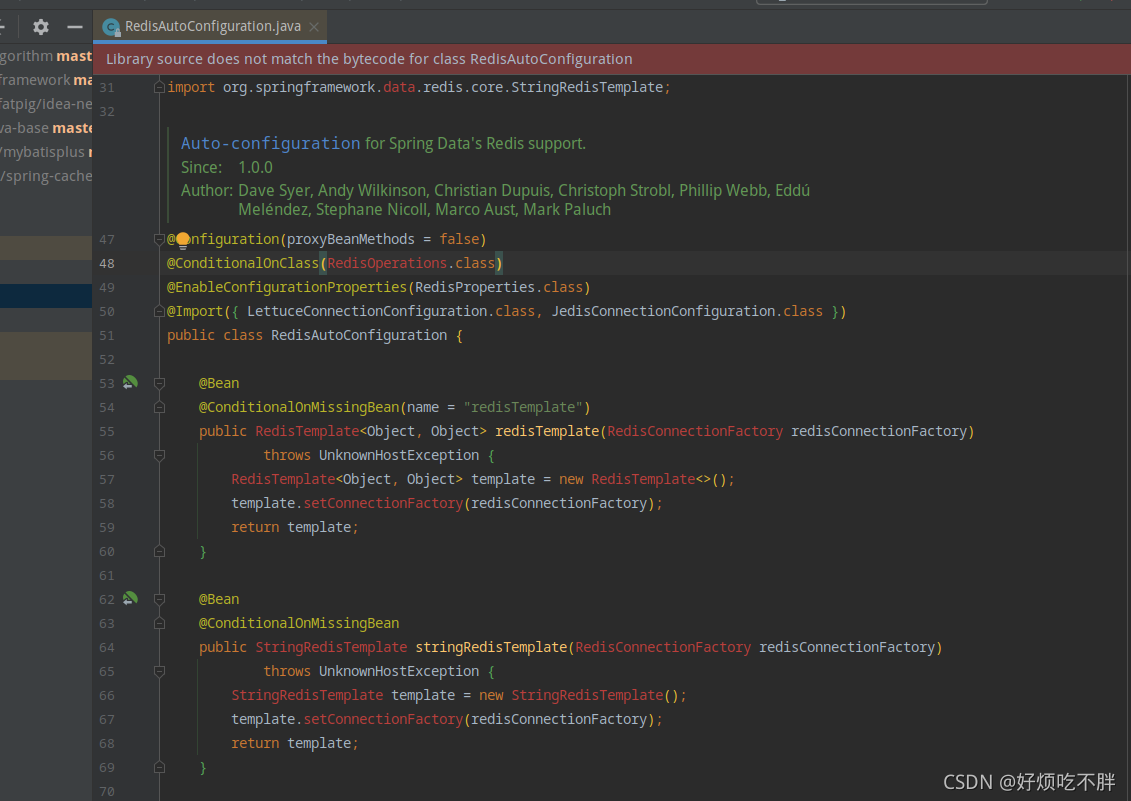Toggle the fold marker on line 54

pyautogui.click(x=159, y=407)
